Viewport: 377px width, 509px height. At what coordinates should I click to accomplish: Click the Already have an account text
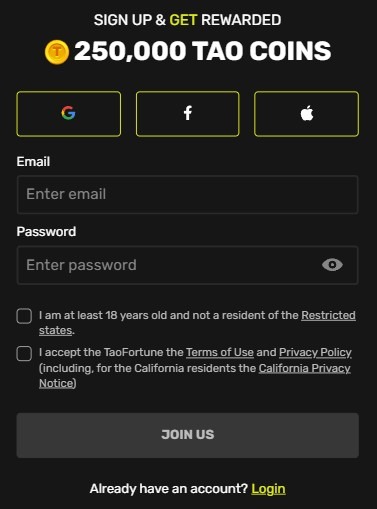[x=169, y=489]
